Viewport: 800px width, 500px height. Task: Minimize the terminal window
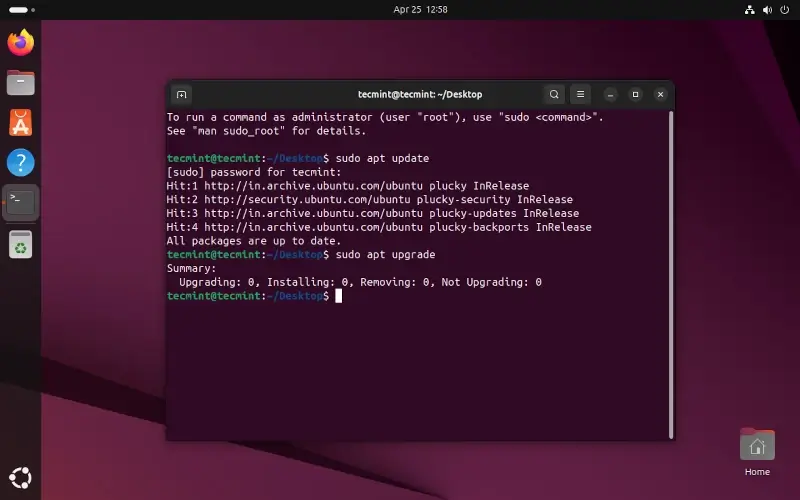coord(610,94)
